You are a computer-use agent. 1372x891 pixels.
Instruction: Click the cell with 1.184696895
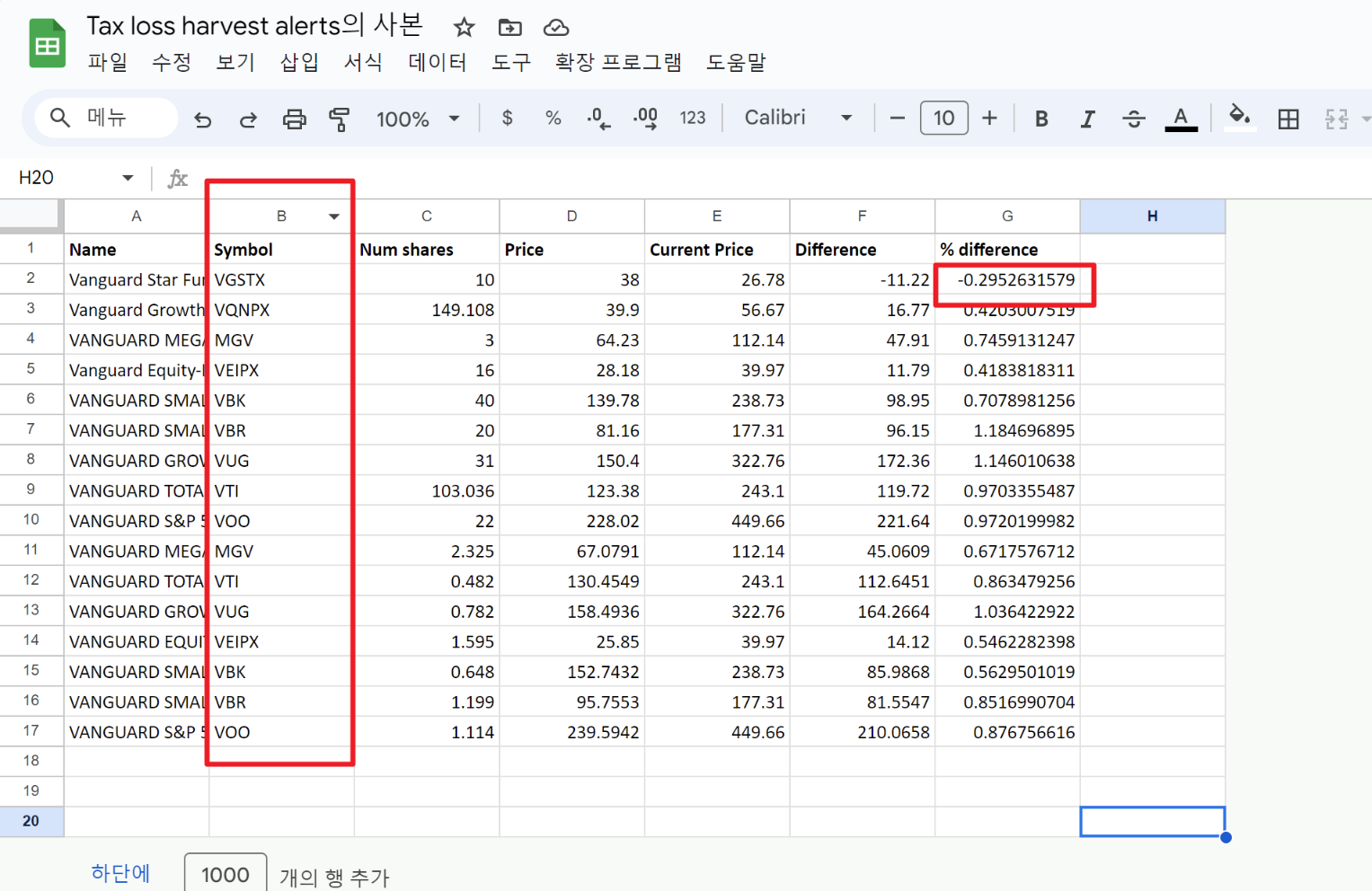(x=1007, y=431)
